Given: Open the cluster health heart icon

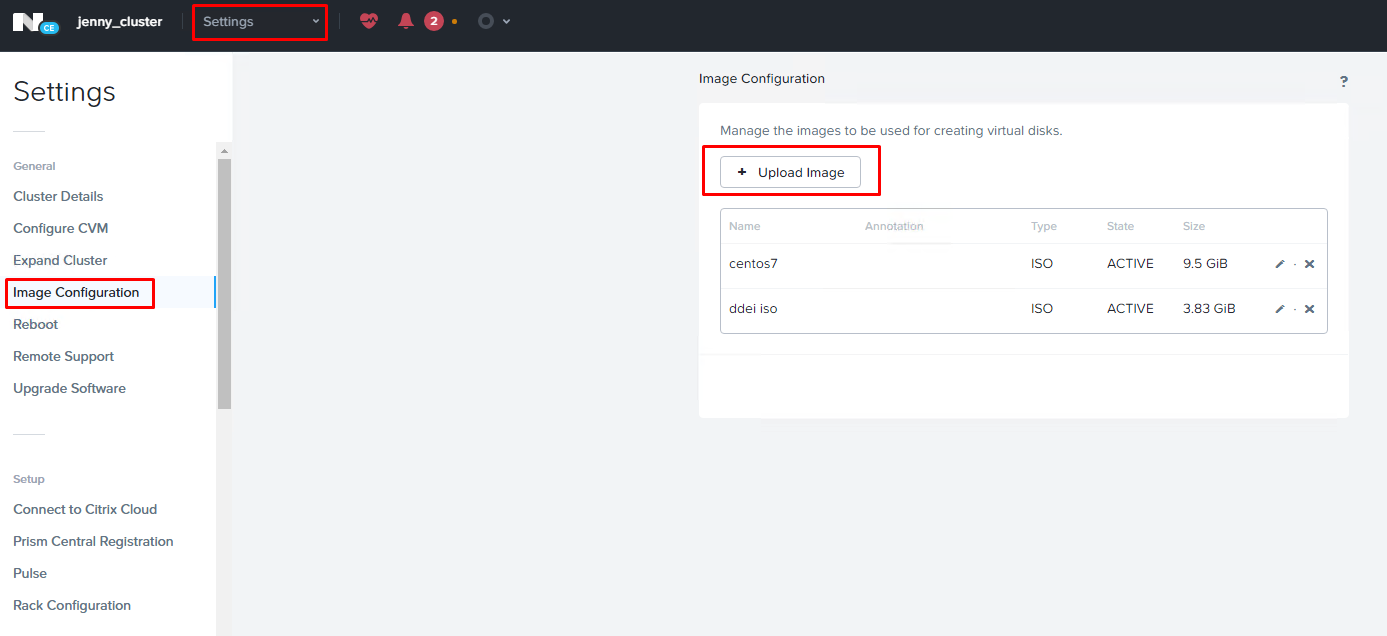Looking at the screenshot, I should (x=369, y=21).
